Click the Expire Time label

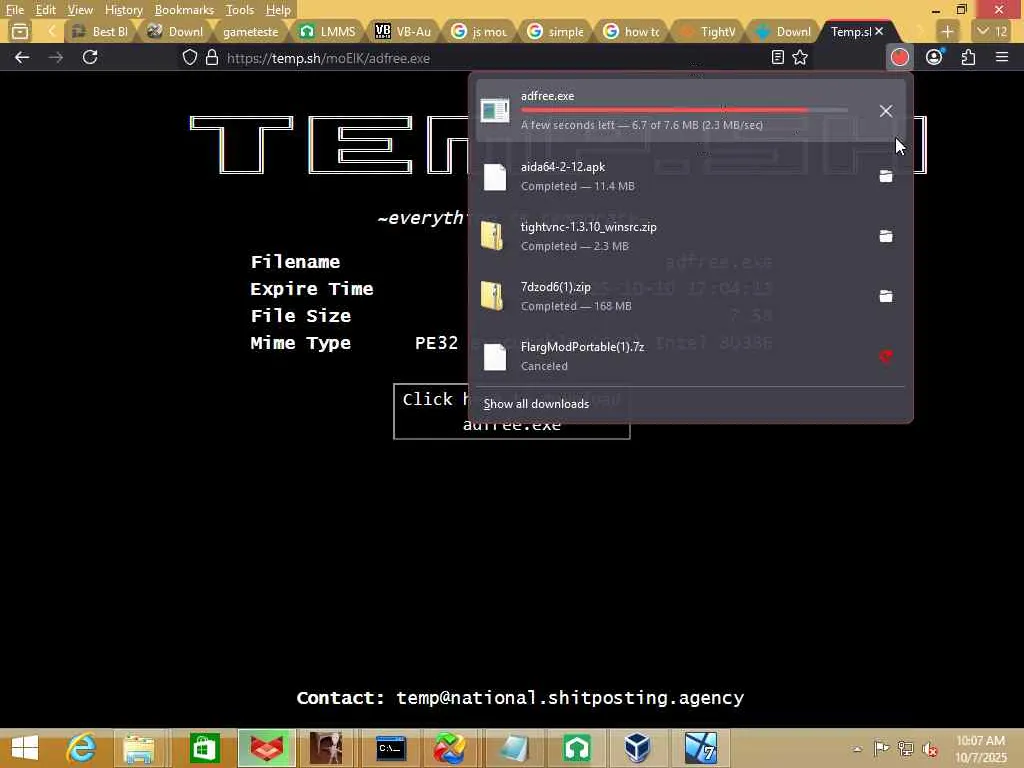tap(312, 289)
